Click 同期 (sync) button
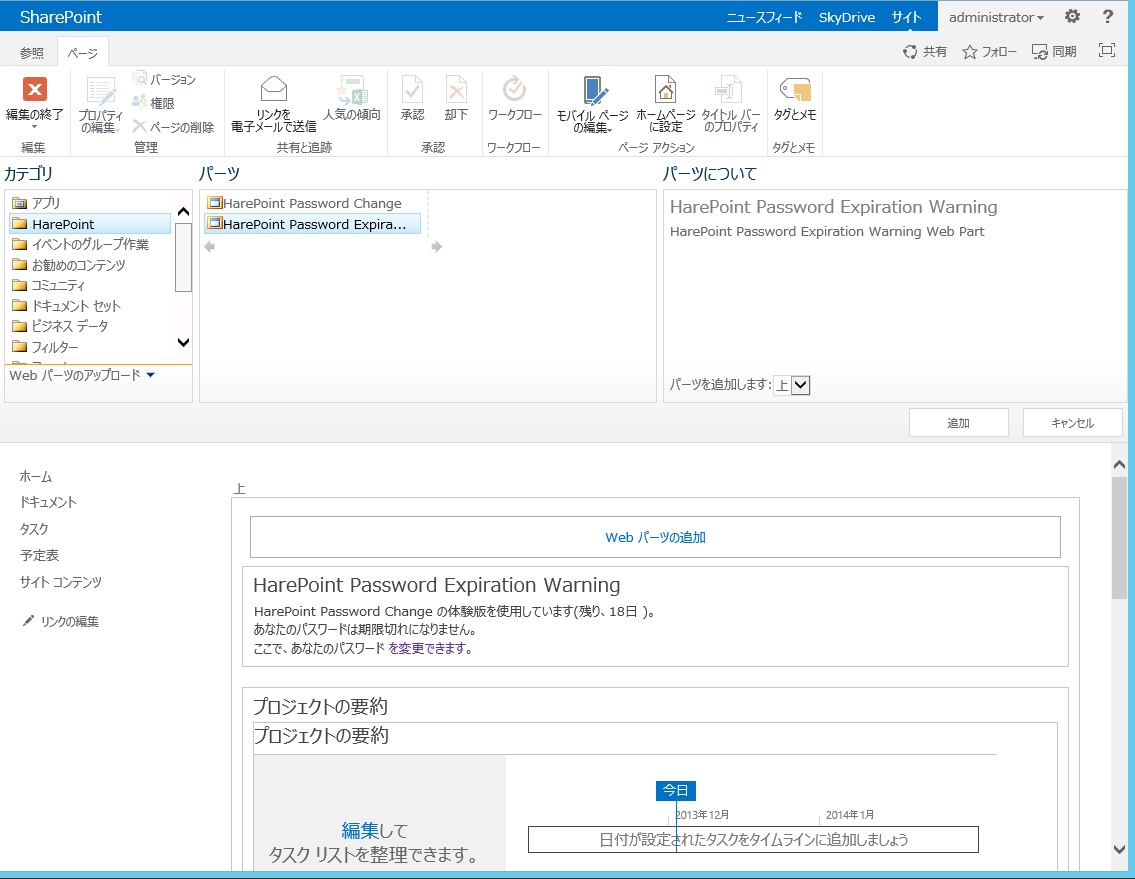Viewport: 1135px width, 879px height. coord(1054,51)
